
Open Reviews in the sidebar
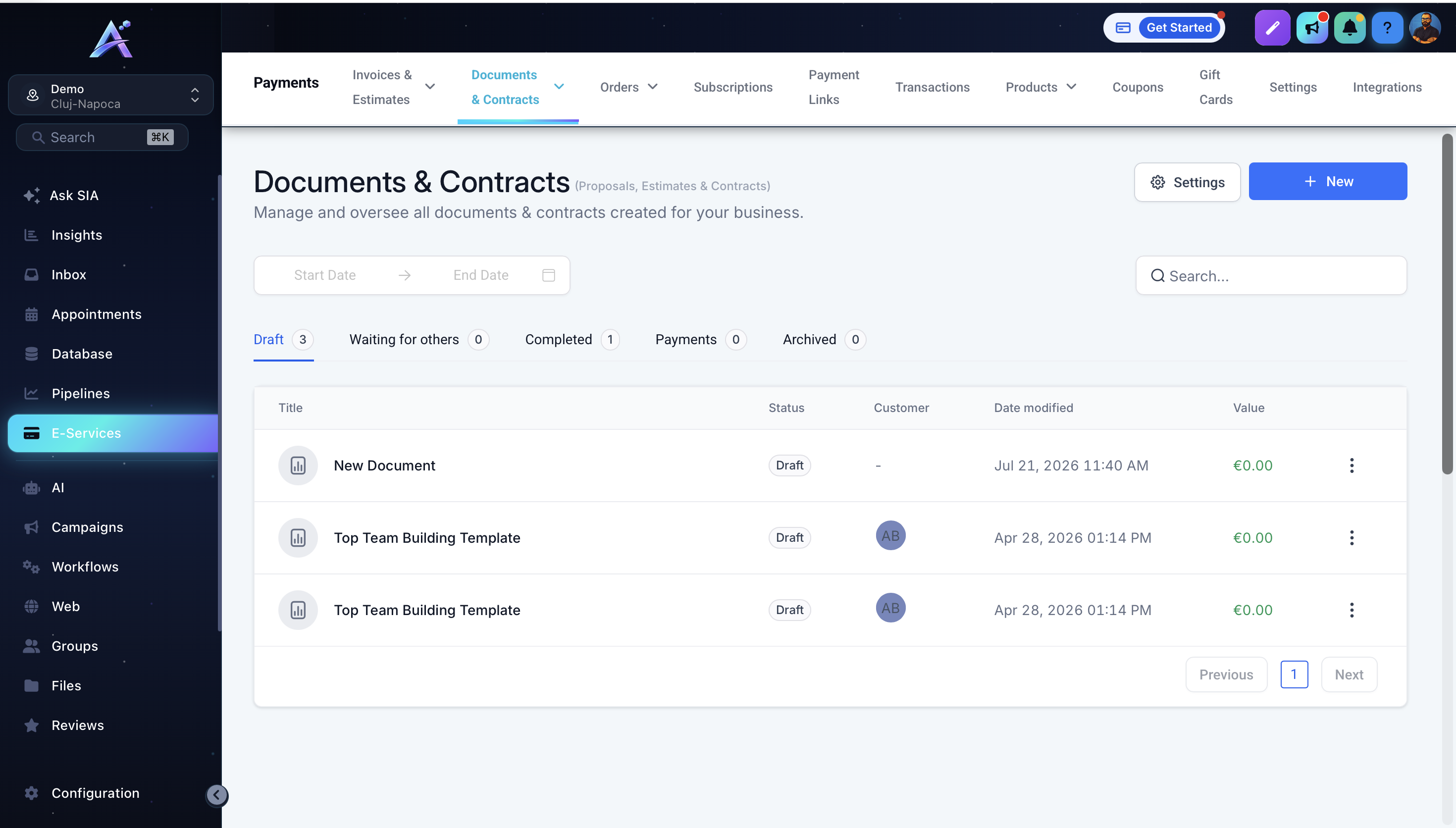point(78,725)
